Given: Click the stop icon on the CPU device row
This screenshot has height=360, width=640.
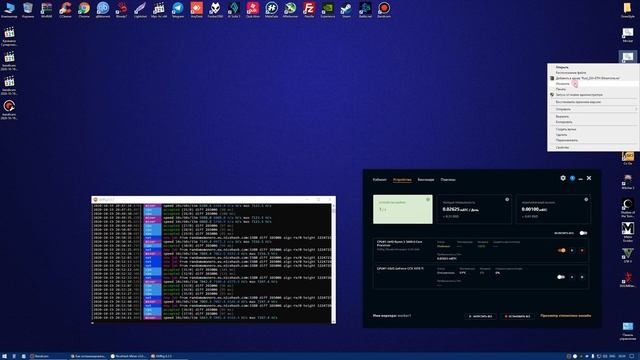Looking at the screenshot, I should tap(582, 250).
